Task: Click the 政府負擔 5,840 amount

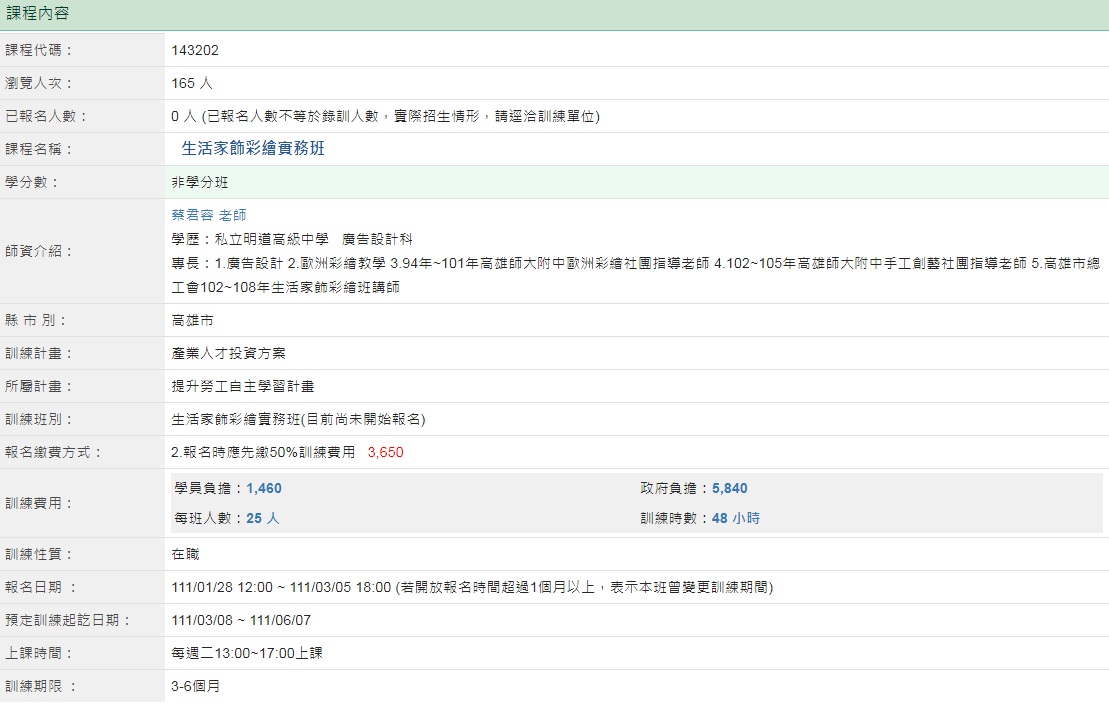Action: 729,488
